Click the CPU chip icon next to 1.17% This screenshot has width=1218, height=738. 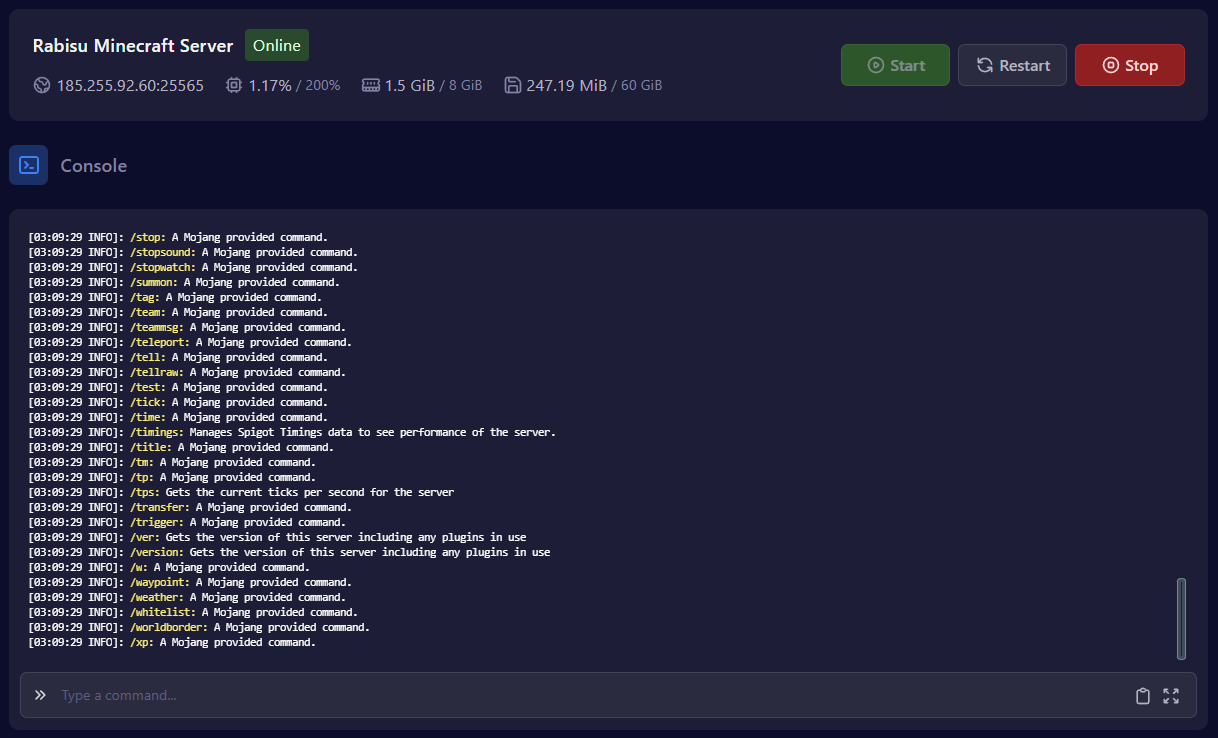click(234, 86)
